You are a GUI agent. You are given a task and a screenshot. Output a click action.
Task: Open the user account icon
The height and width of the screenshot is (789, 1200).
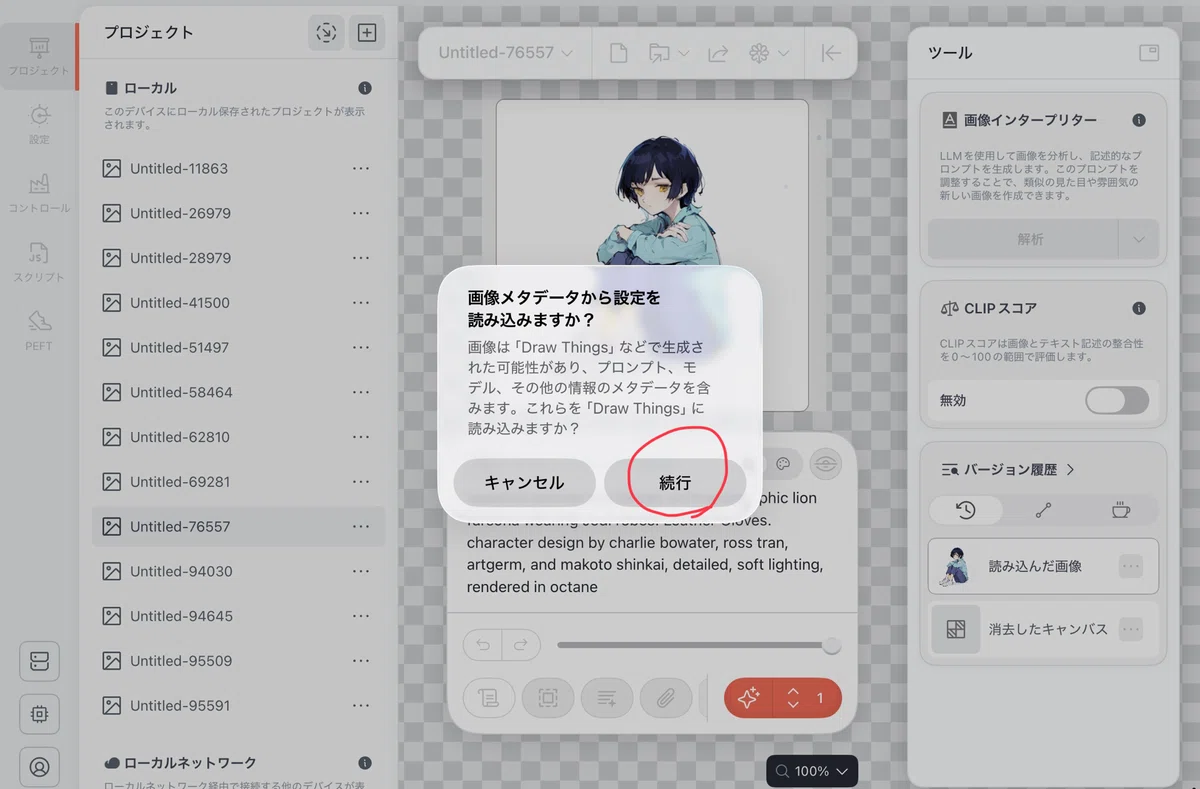tap(39, 767)
